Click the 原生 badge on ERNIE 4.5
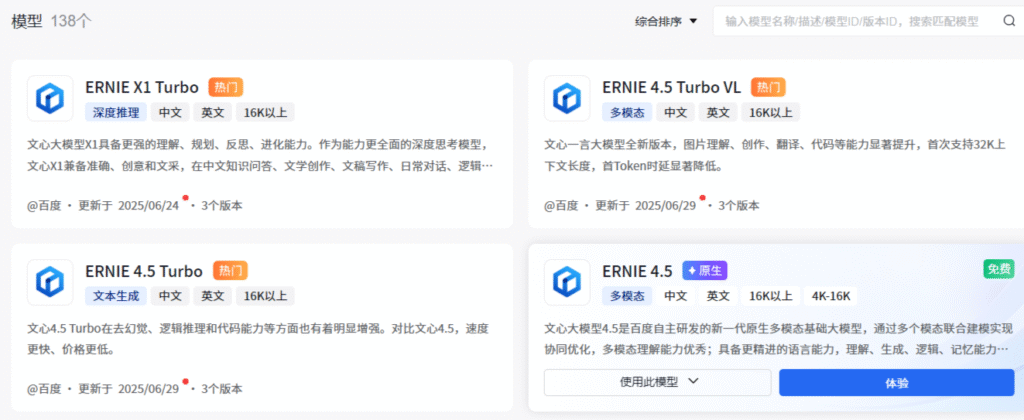The image size is (1024, 420). pos(705,270)
